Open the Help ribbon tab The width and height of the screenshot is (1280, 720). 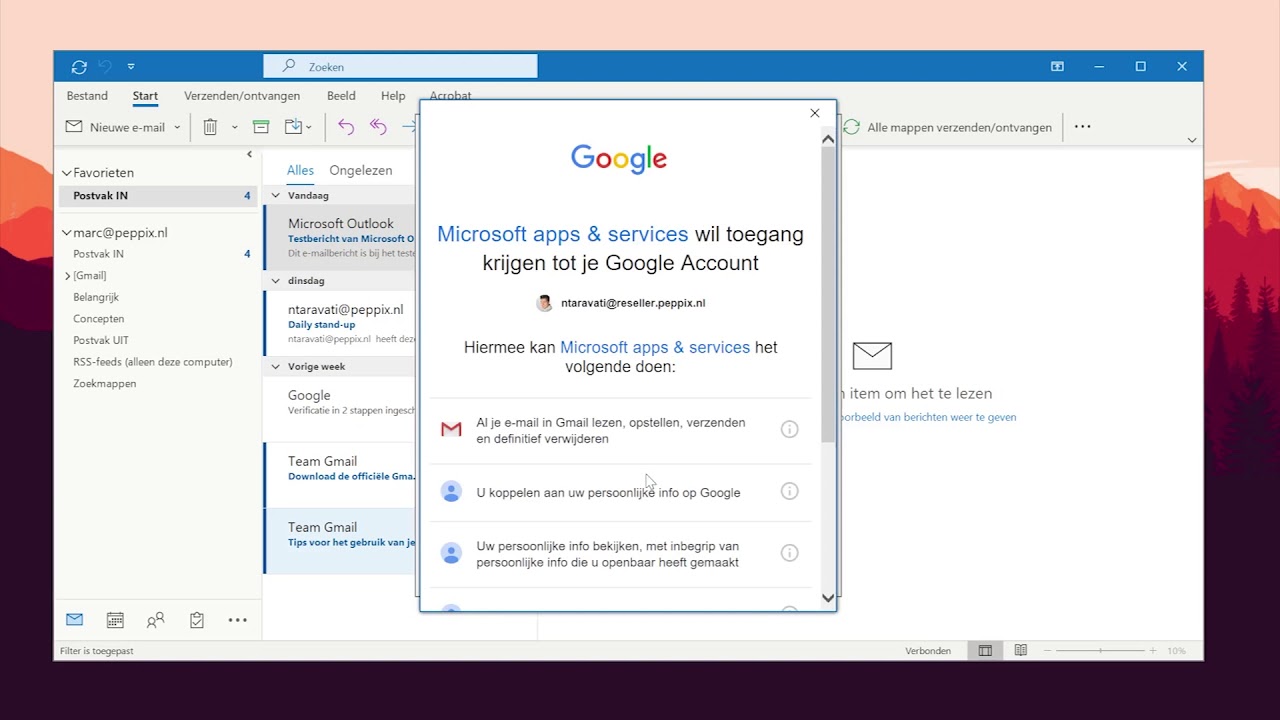pos(393,96)
